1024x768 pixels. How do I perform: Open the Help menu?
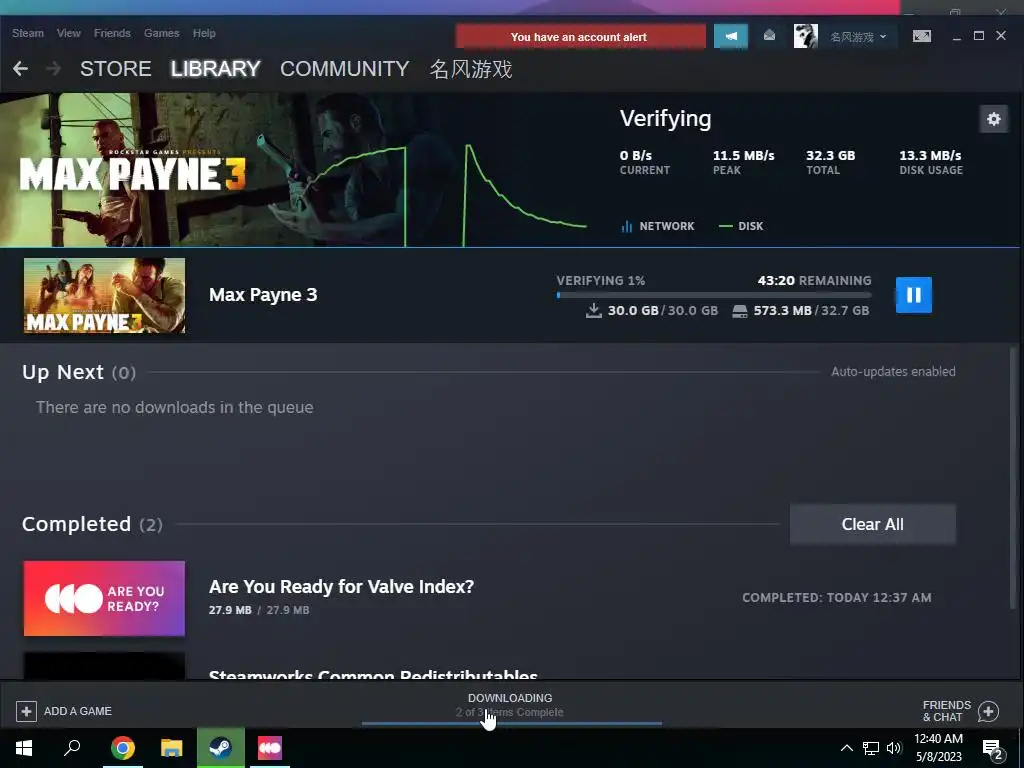click(x=204, y=33)
